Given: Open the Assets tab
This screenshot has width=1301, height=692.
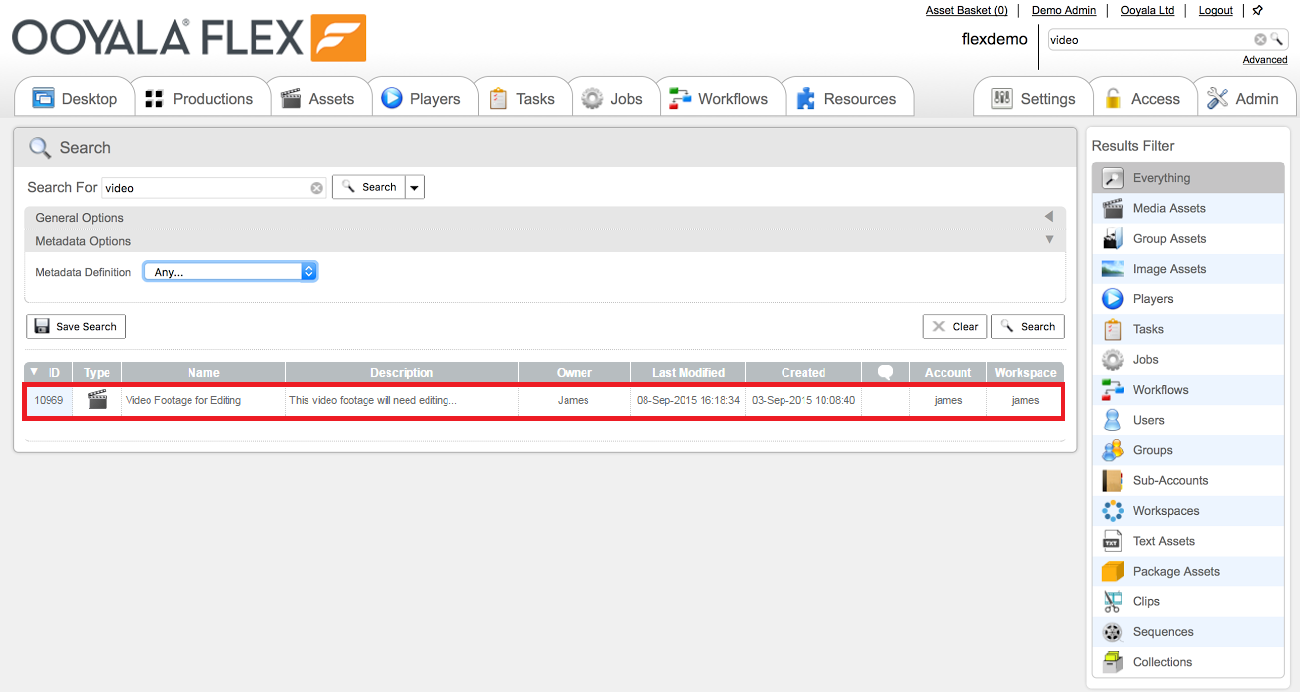Looking at the screenshot, I should click(x=318, y=99).
